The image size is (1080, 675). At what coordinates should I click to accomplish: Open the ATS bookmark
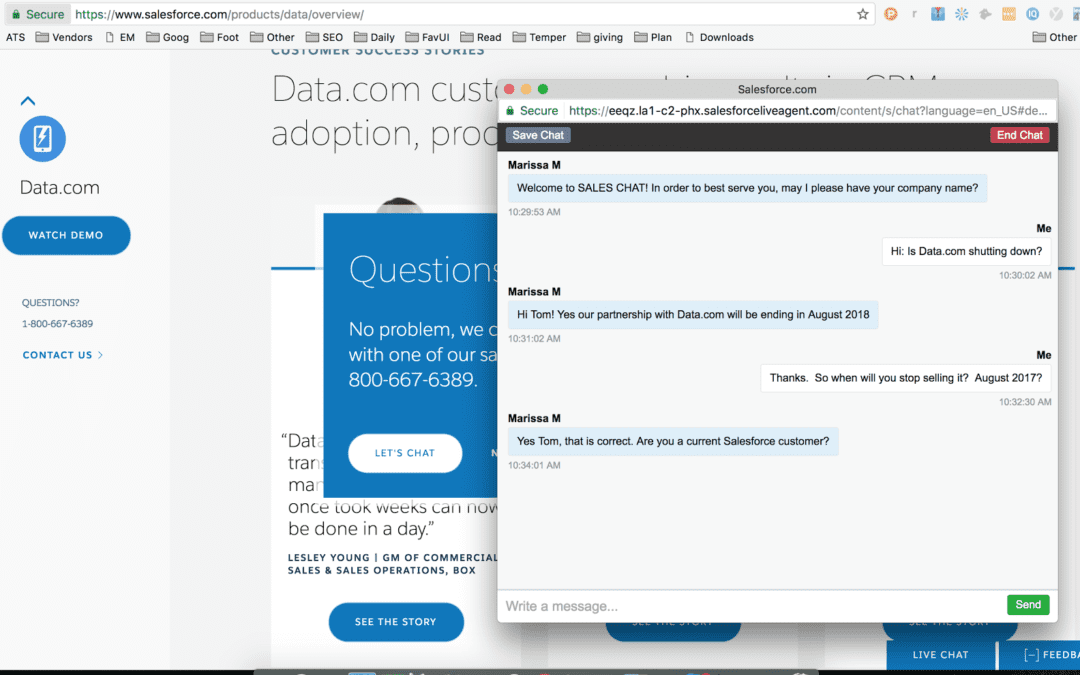15,37
